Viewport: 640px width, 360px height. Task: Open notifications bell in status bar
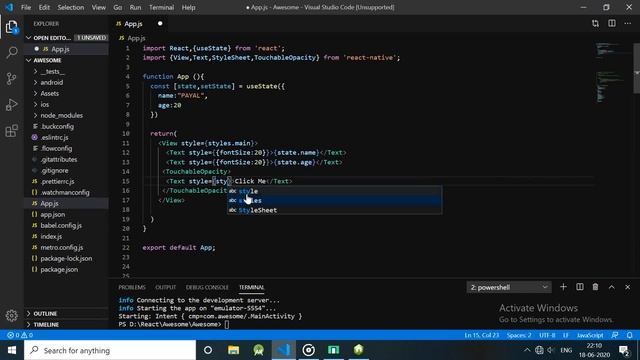tap(630, 335)
